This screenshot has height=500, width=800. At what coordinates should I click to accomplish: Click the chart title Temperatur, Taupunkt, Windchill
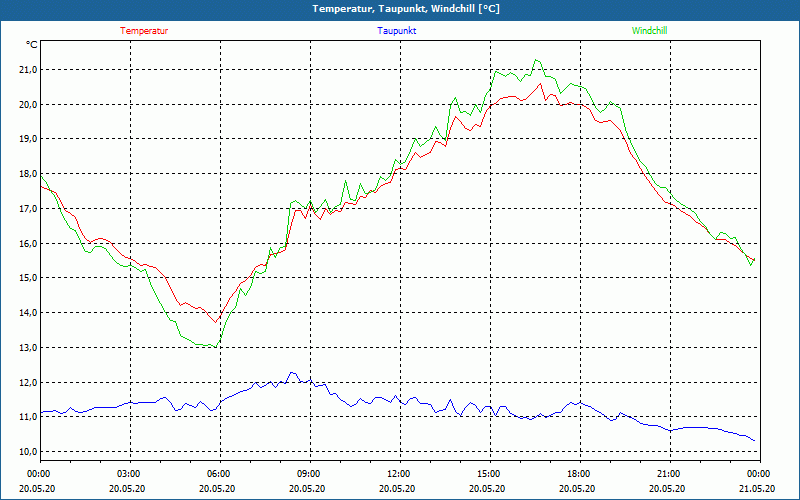406,9
